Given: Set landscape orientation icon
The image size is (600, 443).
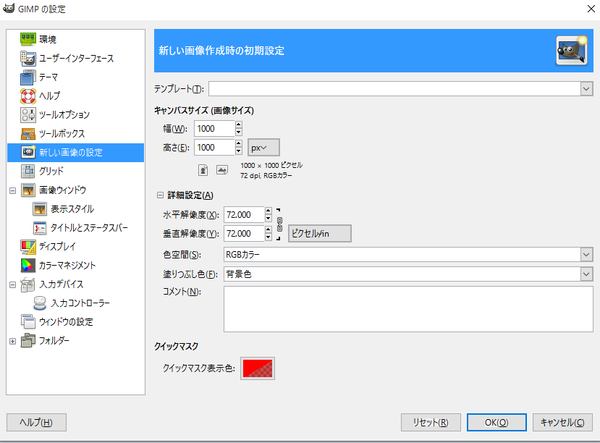Looking at the screenshot, I should tap(222, 170).
